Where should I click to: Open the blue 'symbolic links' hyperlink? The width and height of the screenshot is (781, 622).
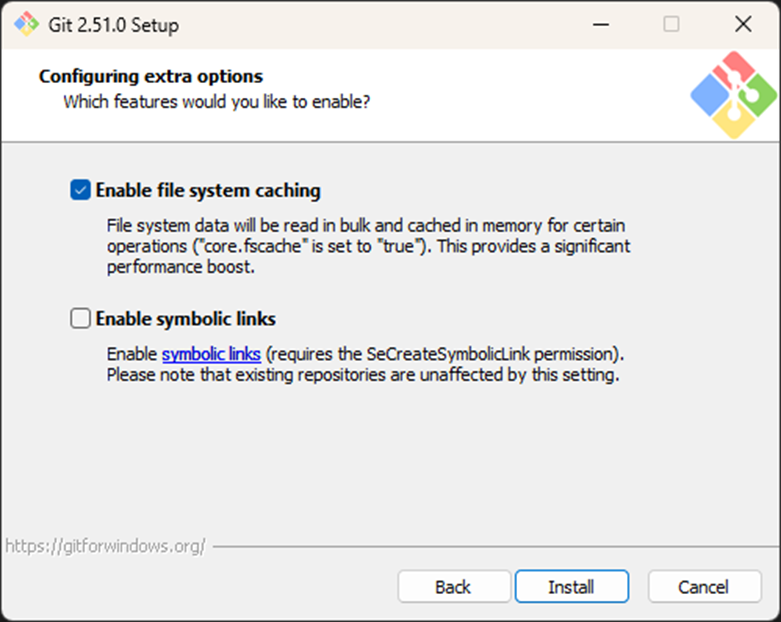pos(211,353)
